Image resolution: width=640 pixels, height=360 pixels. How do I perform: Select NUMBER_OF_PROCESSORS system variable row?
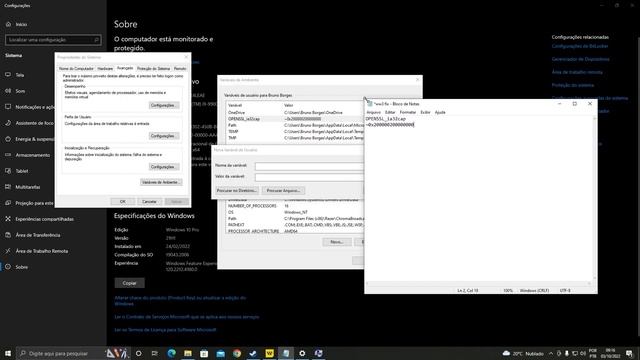[x=294, y=206]
